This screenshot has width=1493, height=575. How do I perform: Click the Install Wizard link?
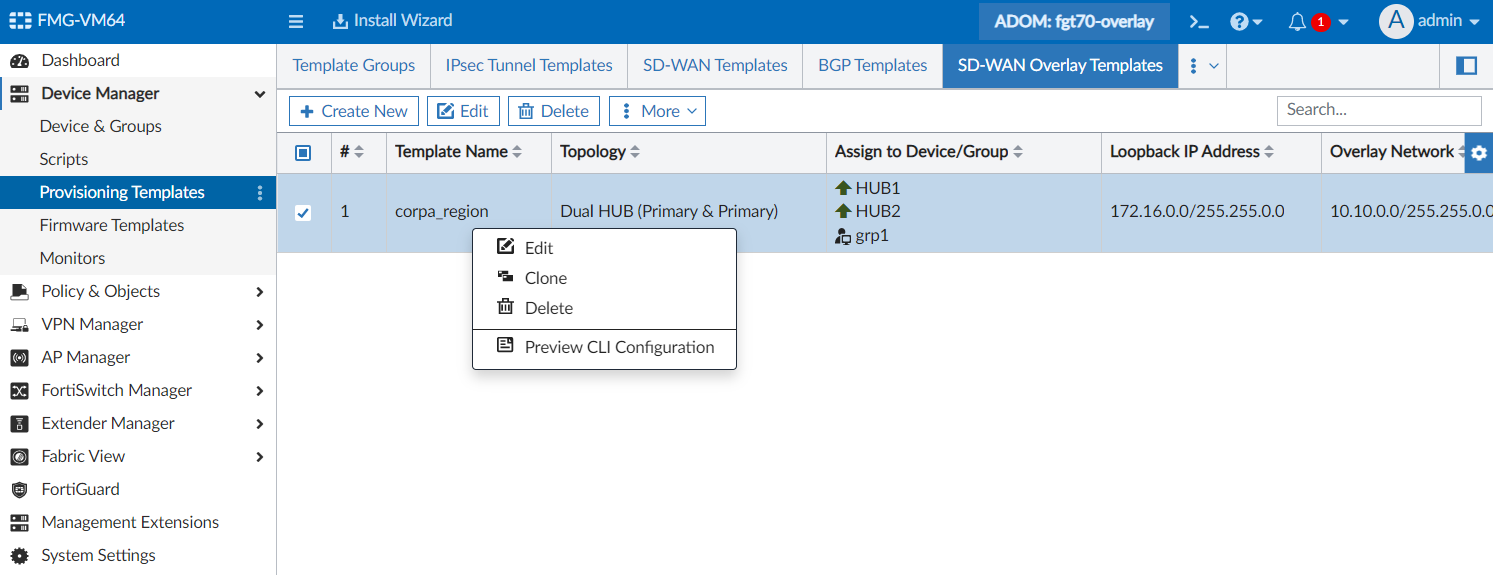tap(392, 21)
